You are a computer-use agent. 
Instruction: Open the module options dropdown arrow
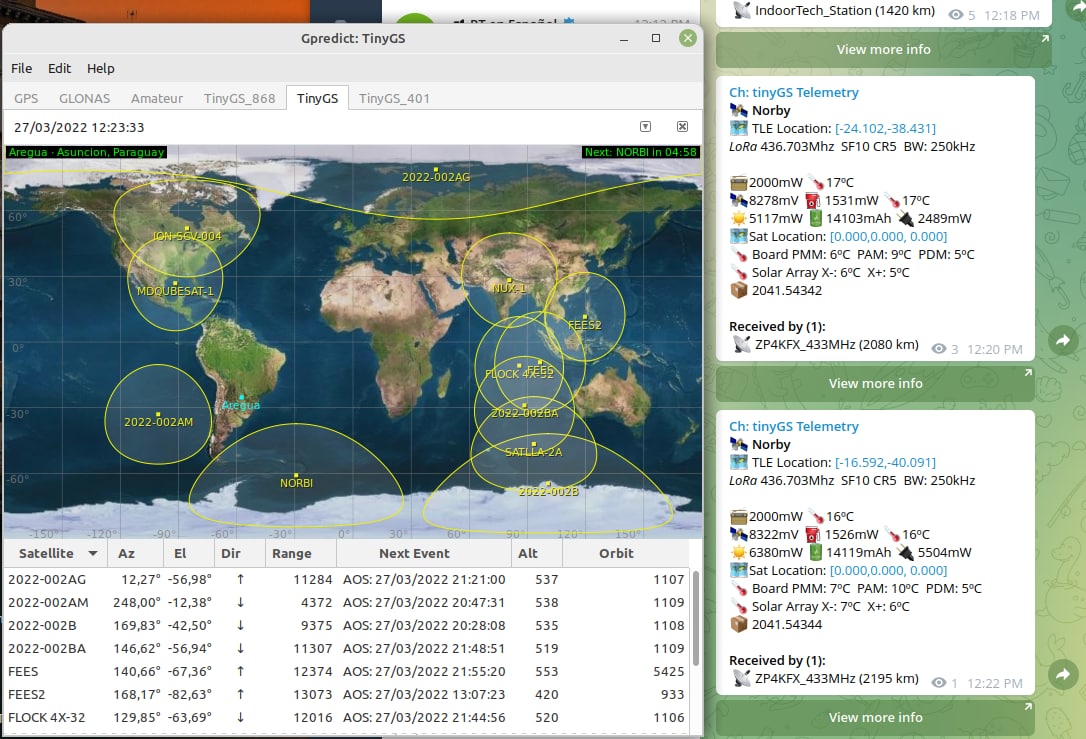click(x=645, y=127)
